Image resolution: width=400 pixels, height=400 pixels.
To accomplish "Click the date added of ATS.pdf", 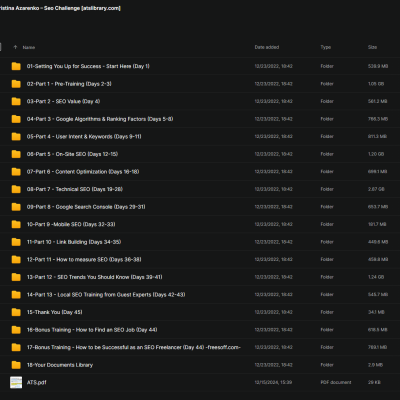I will [x=273, y=382].
